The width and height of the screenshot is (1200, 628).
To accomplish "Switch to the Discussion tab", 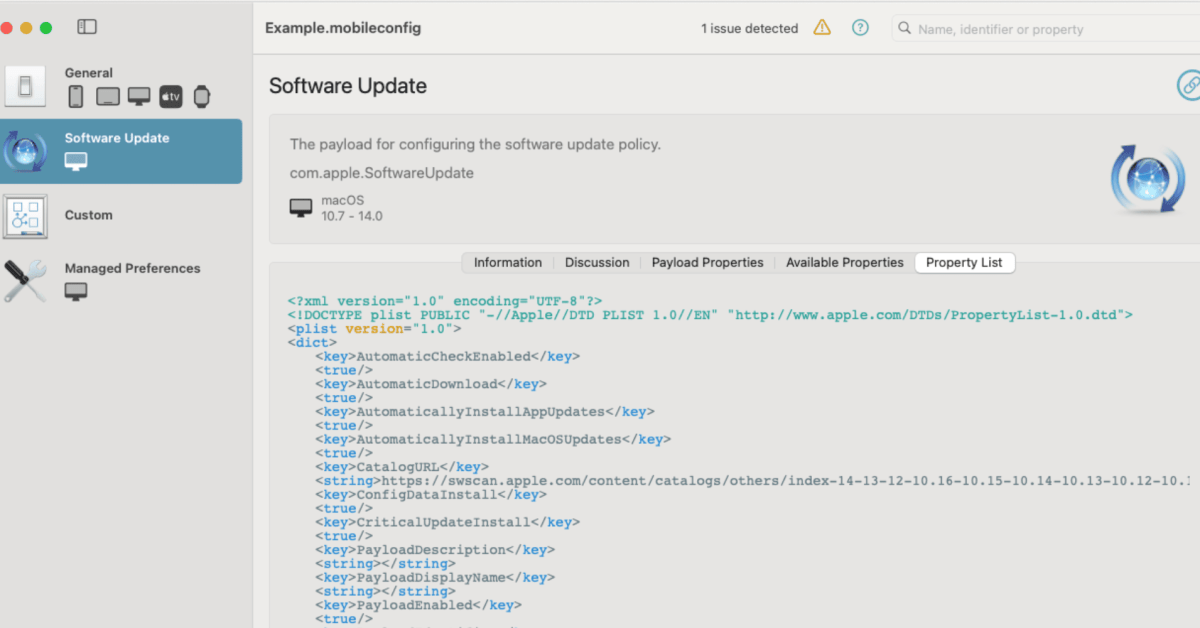I will point(597,263).
